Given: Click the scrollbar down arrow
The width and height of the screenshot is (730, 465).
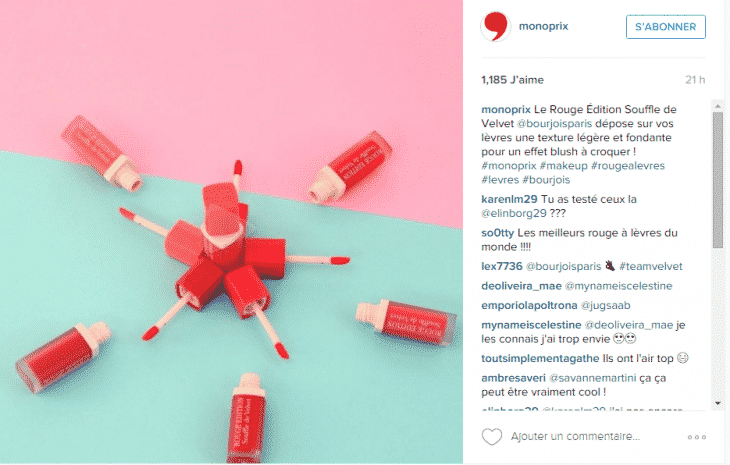Looking at the screenshot, I should 718,403.
